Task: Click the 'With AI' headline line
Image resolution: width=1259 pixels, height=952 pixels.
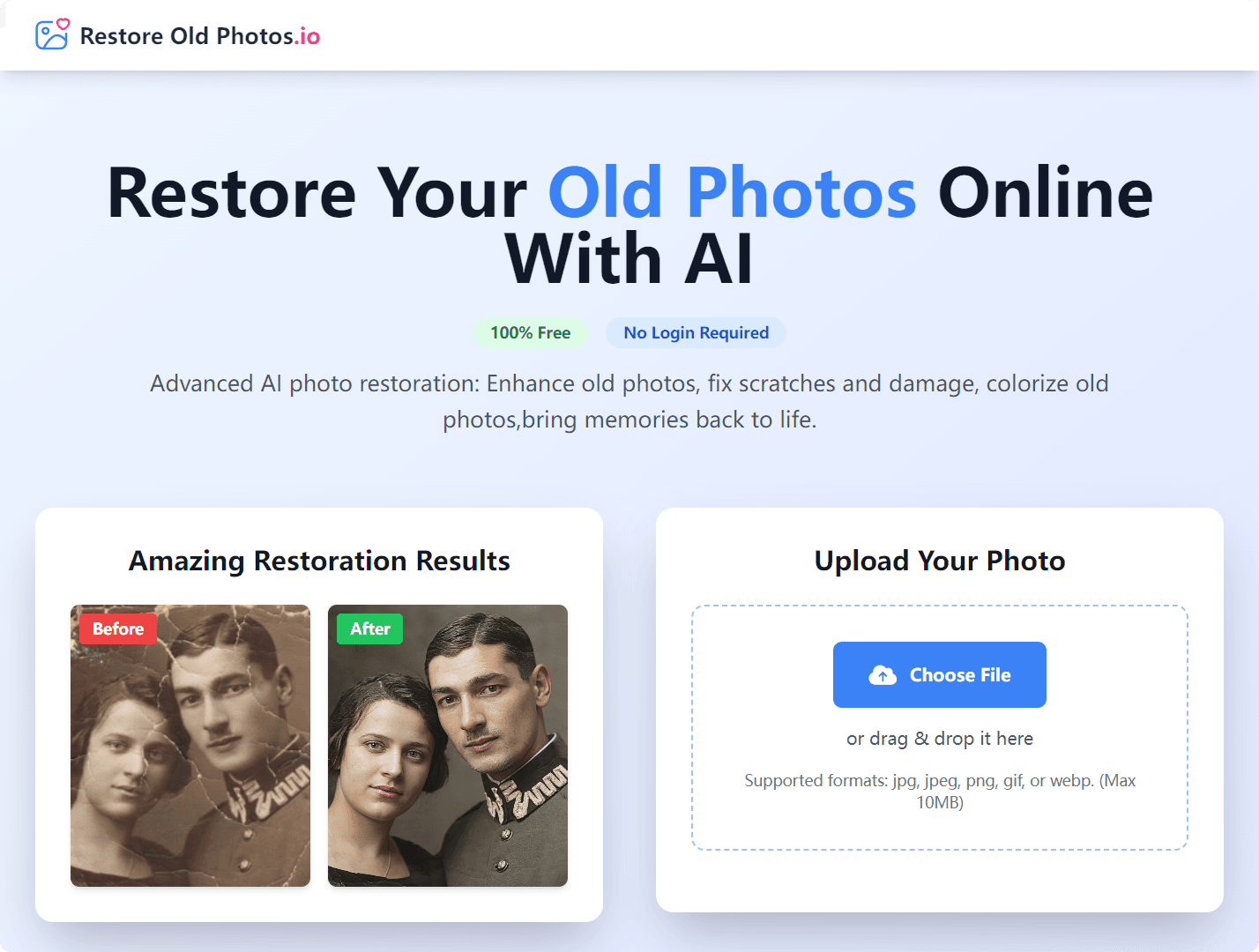Action: point(629,259)
